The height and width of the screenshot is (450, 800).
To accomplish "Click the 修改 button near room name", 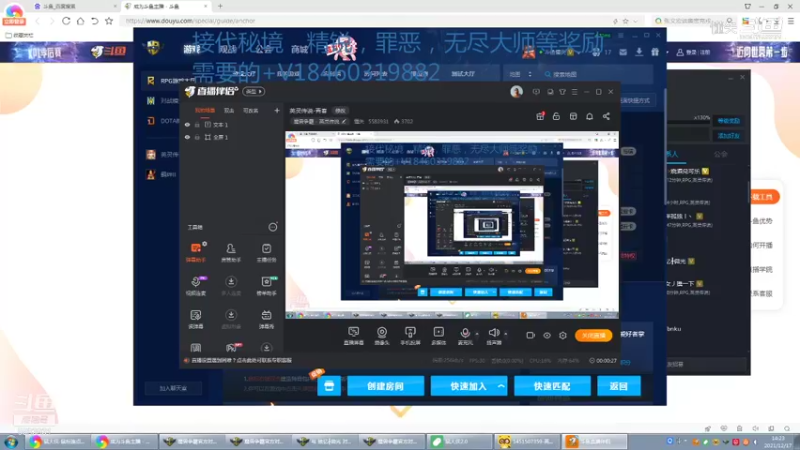I will (340, 111).
